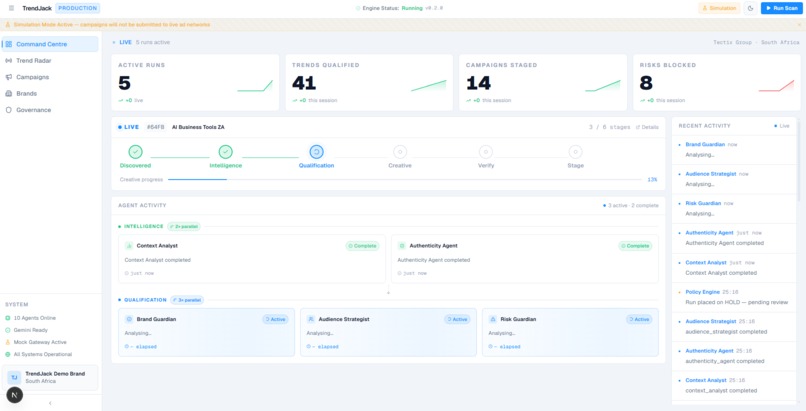Click the 3 / 6 stages counter
This screenshot has height=411, width=806.
pyautogui.click(x=609, y=127)
